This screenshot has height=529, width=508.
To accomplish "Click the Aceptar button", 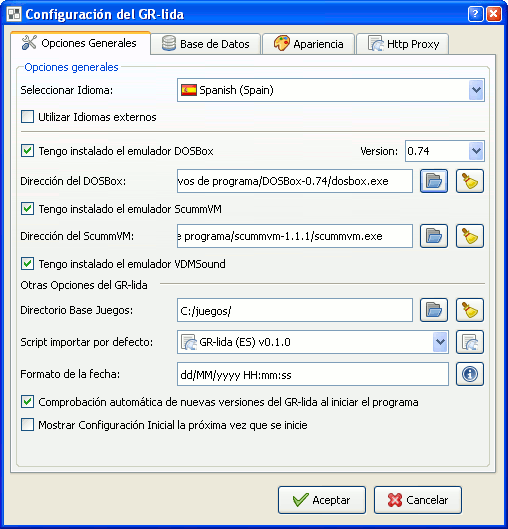I will pyautogui.click(x=322, y=500).
